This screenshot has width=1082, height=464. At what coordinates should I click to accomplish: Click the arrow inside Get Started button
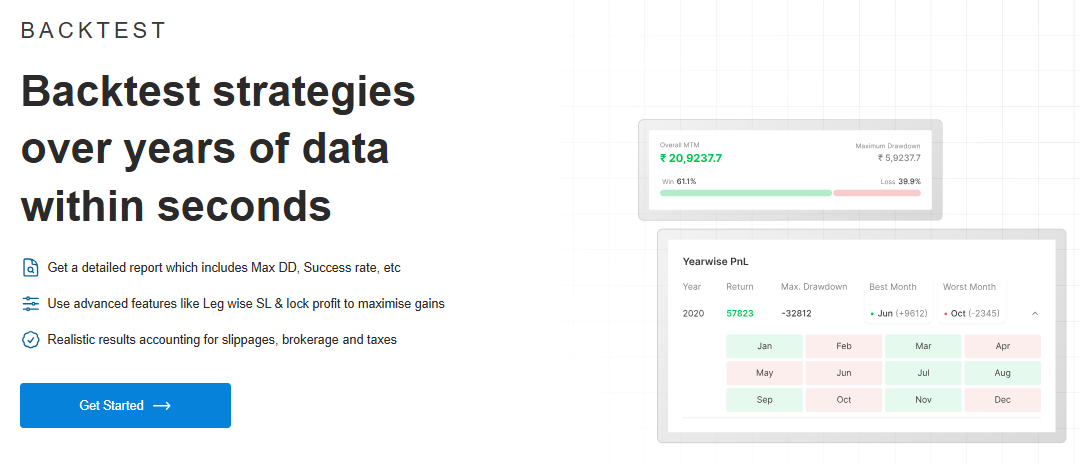tap(162, 406)
